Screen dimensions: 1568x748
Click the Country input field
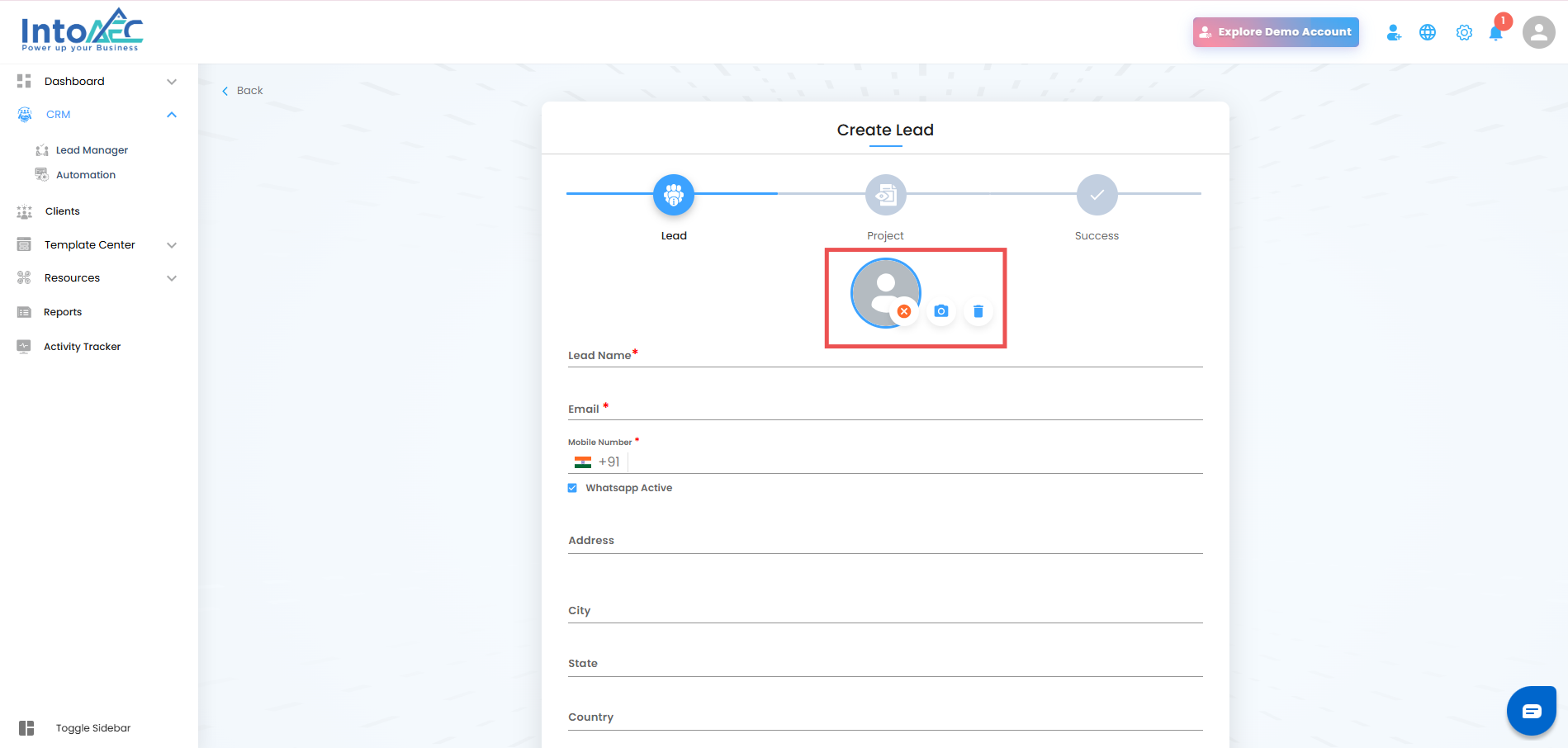tap(885, 717)
